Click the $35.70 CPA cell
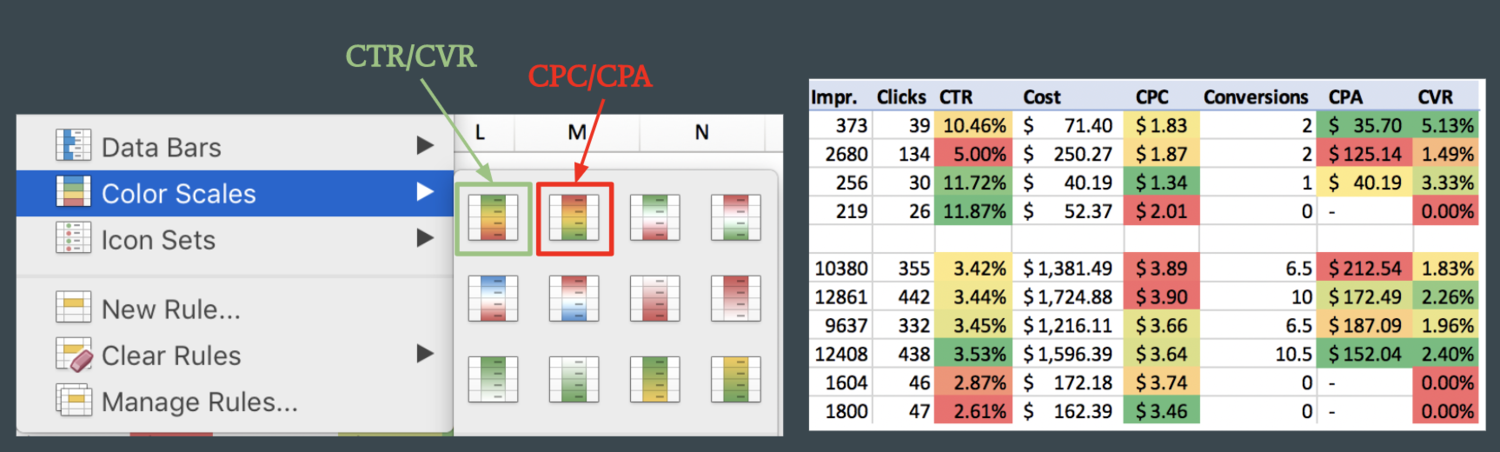Viewport: 1500px width, 452px height. tap(1364, 125)
